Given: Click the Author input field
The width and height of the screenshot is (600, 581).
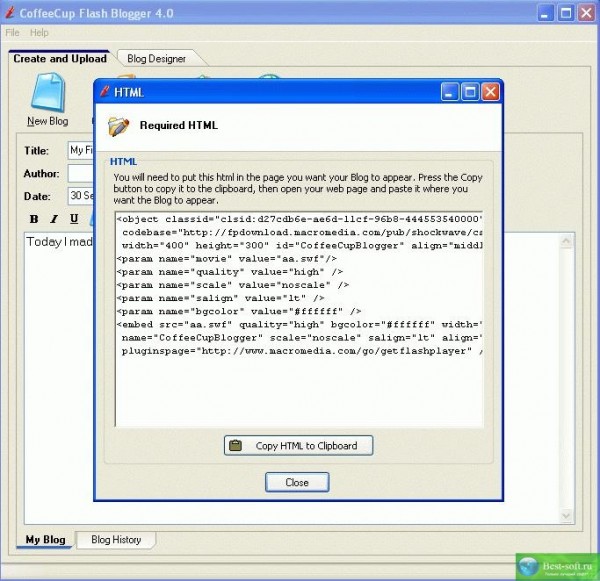Looking at the screenshot, I should tap(81, 173).
